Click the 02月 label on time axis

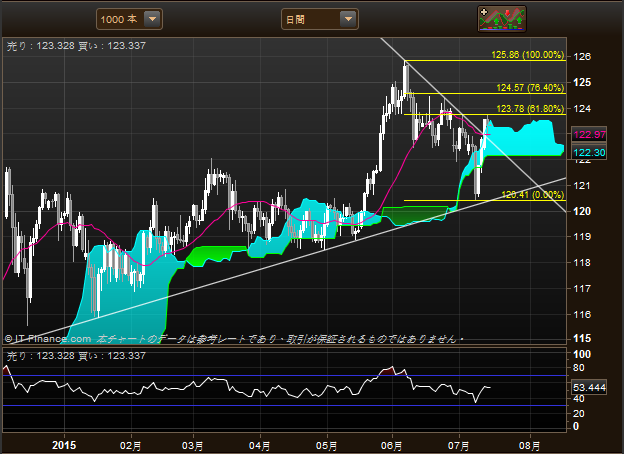(131, 446)
